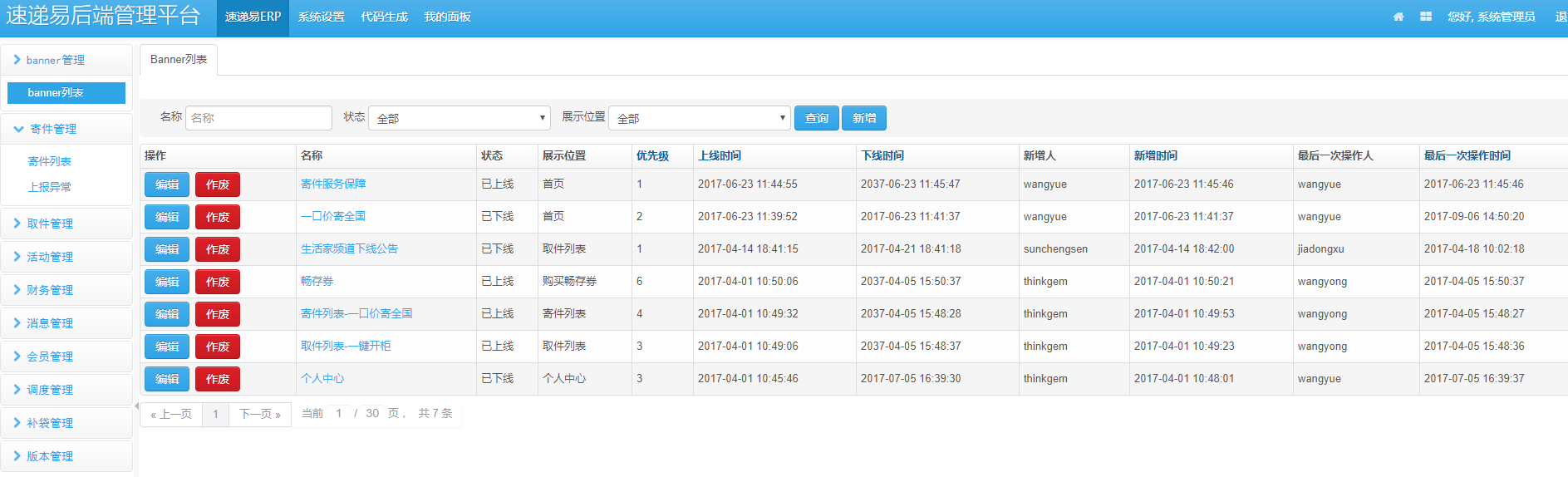The height and width of the screenshot is (477, 1568).
Task: Expand the banner管理 sidebar section
Action: pos(56,60)
